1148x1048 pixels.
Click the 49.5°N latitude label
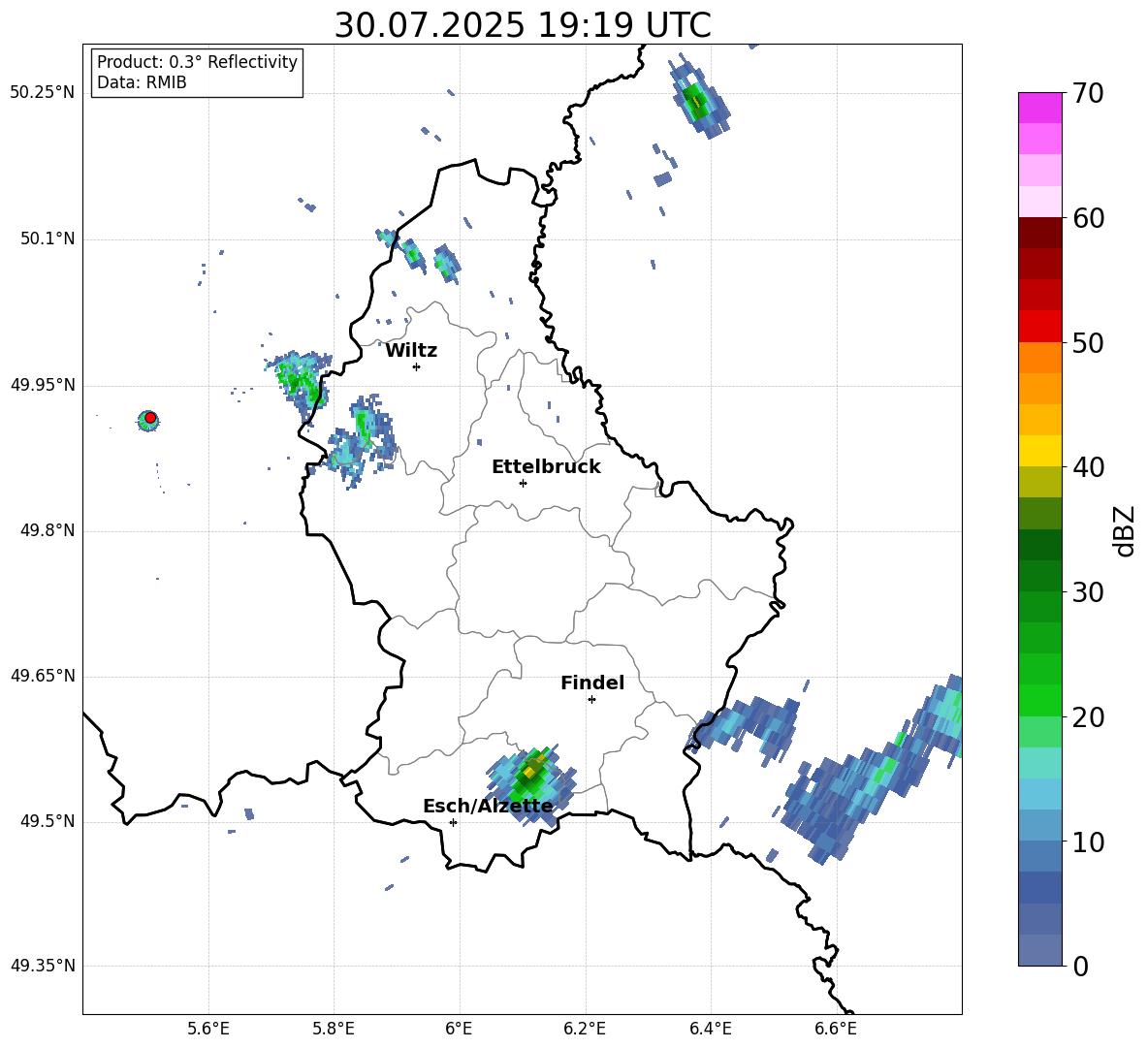click(47, 821)
